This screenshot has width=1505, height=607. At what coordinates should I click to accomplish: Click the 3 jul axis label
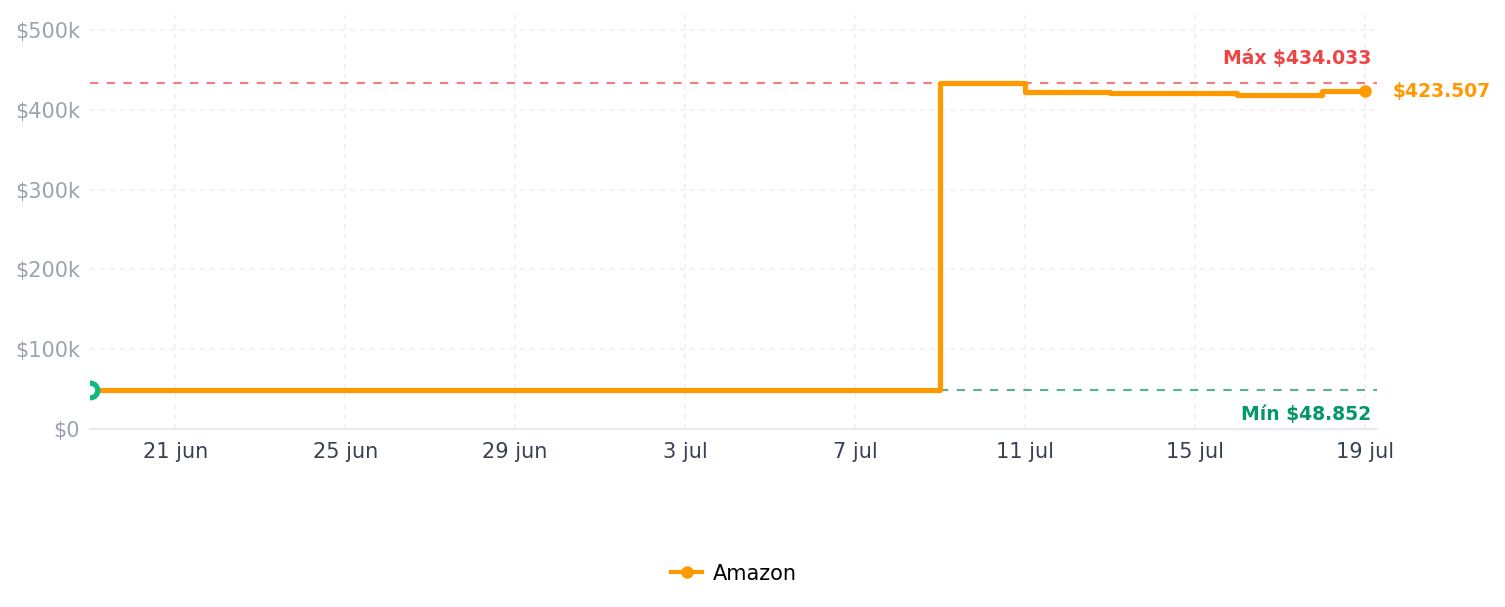pos(685,451)
